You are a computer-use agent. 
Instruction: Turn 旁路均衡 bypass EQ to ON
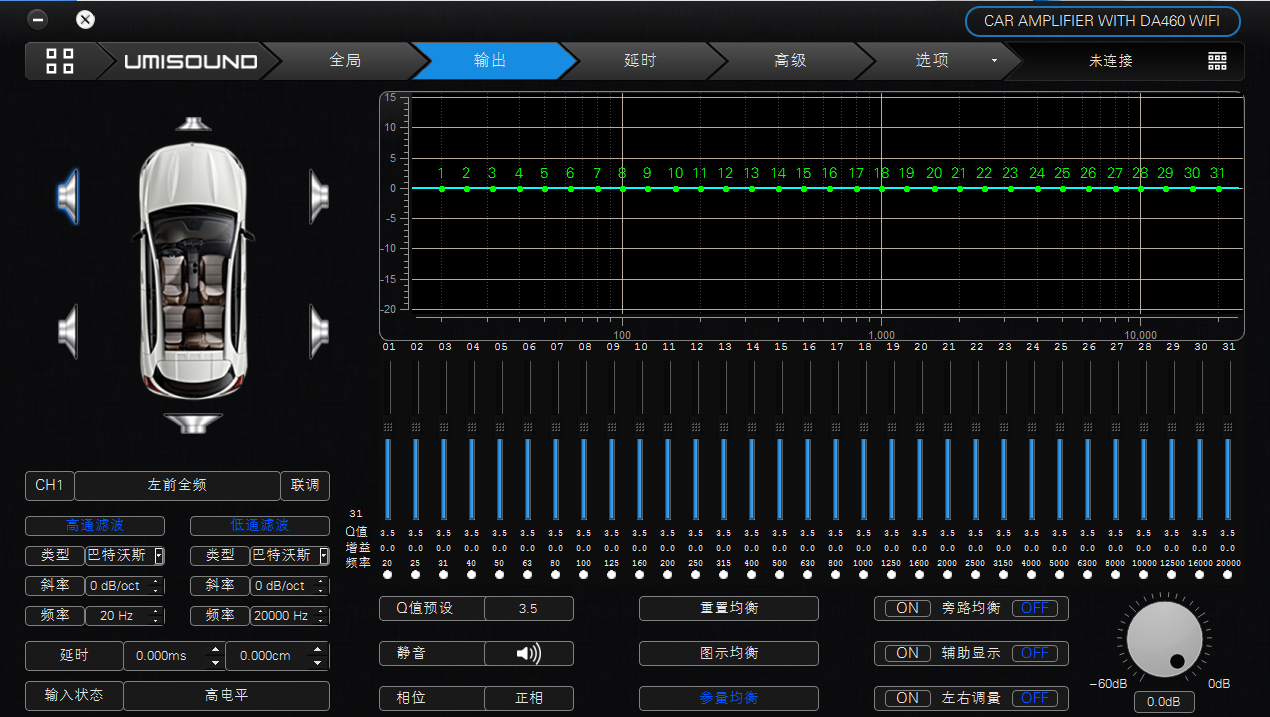(907, 608)
